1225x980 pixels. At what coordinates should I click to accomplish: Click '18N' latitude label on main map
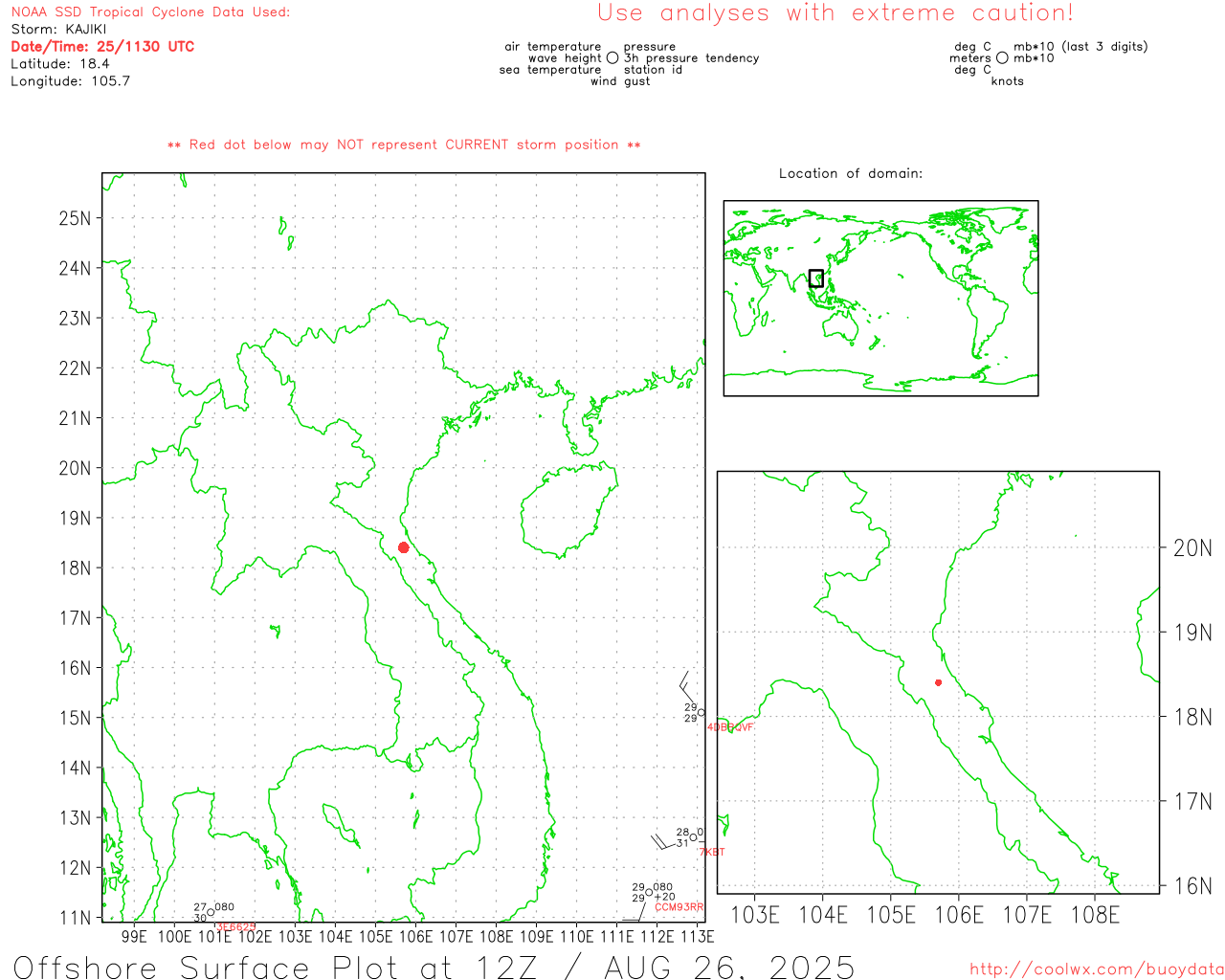(75, 568)
